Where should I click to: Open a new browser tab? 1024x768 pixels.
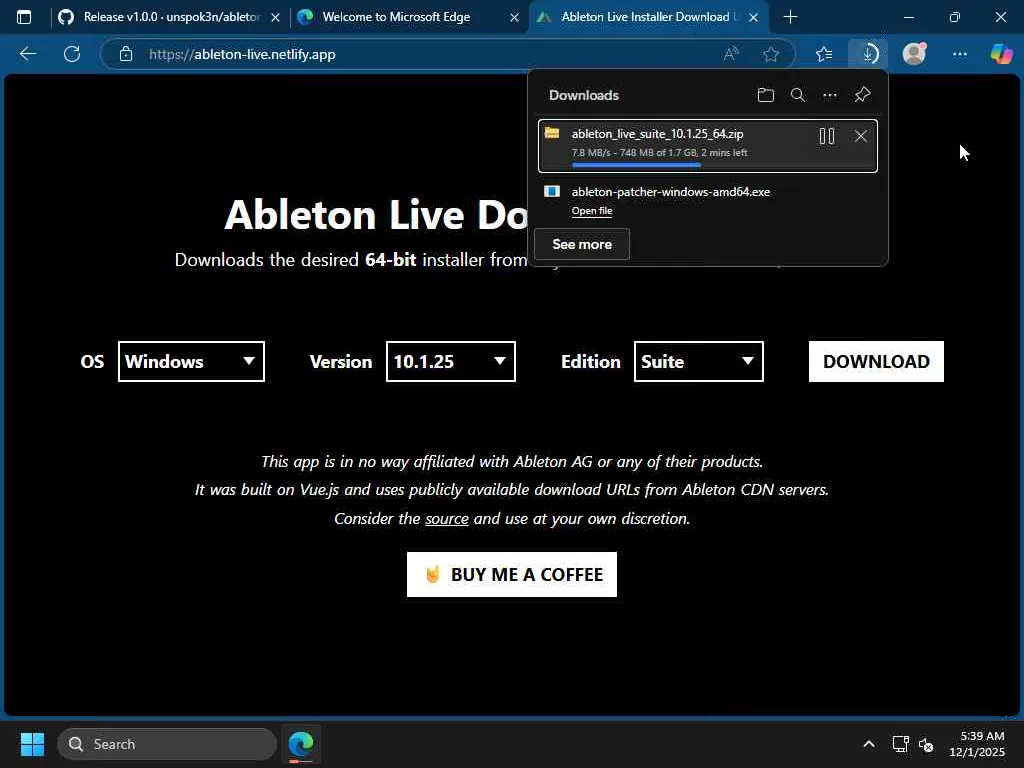(x=790, y=17)
